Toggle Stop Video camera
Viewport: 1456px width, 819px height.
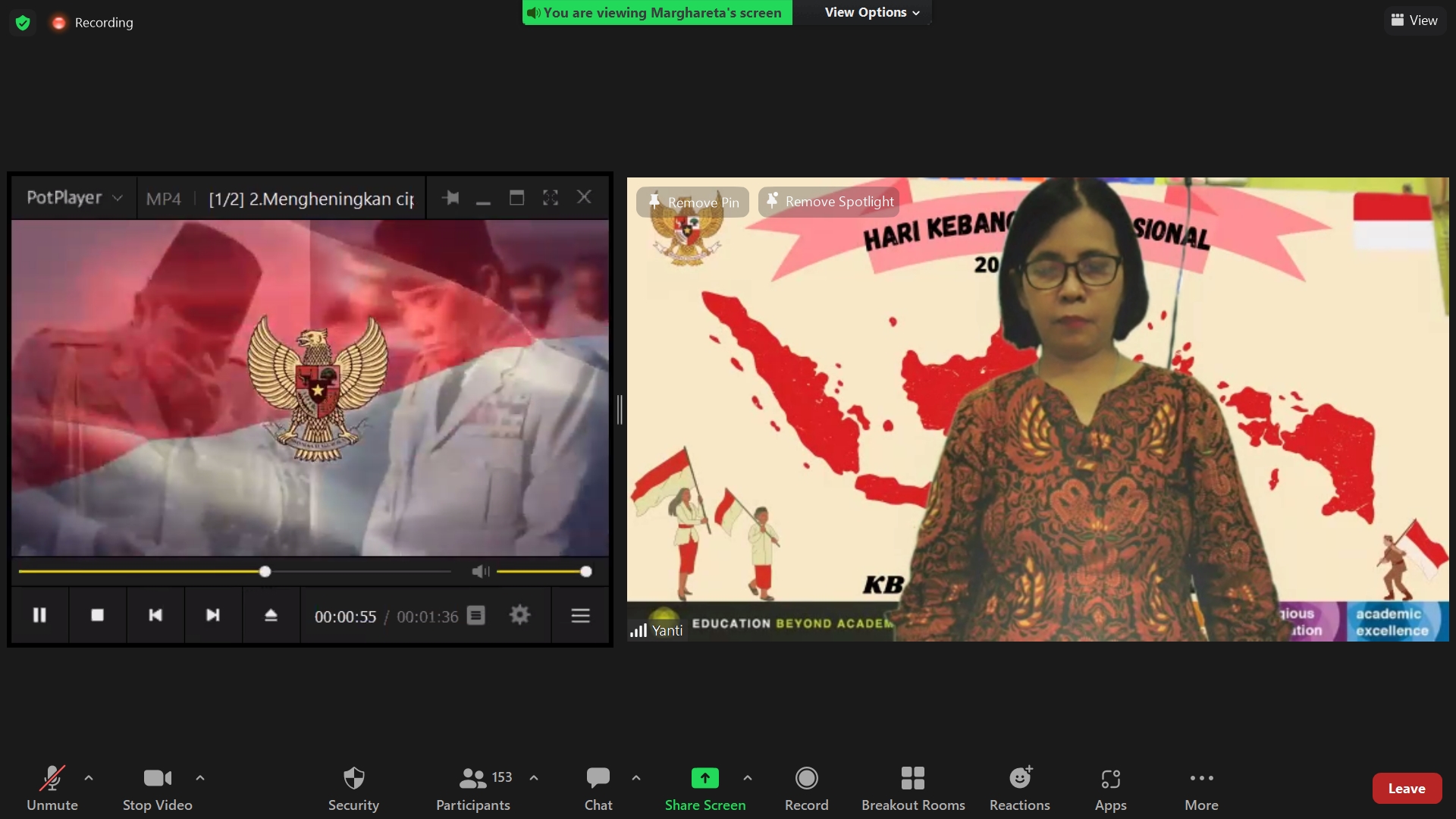click(x=157, y=788)
